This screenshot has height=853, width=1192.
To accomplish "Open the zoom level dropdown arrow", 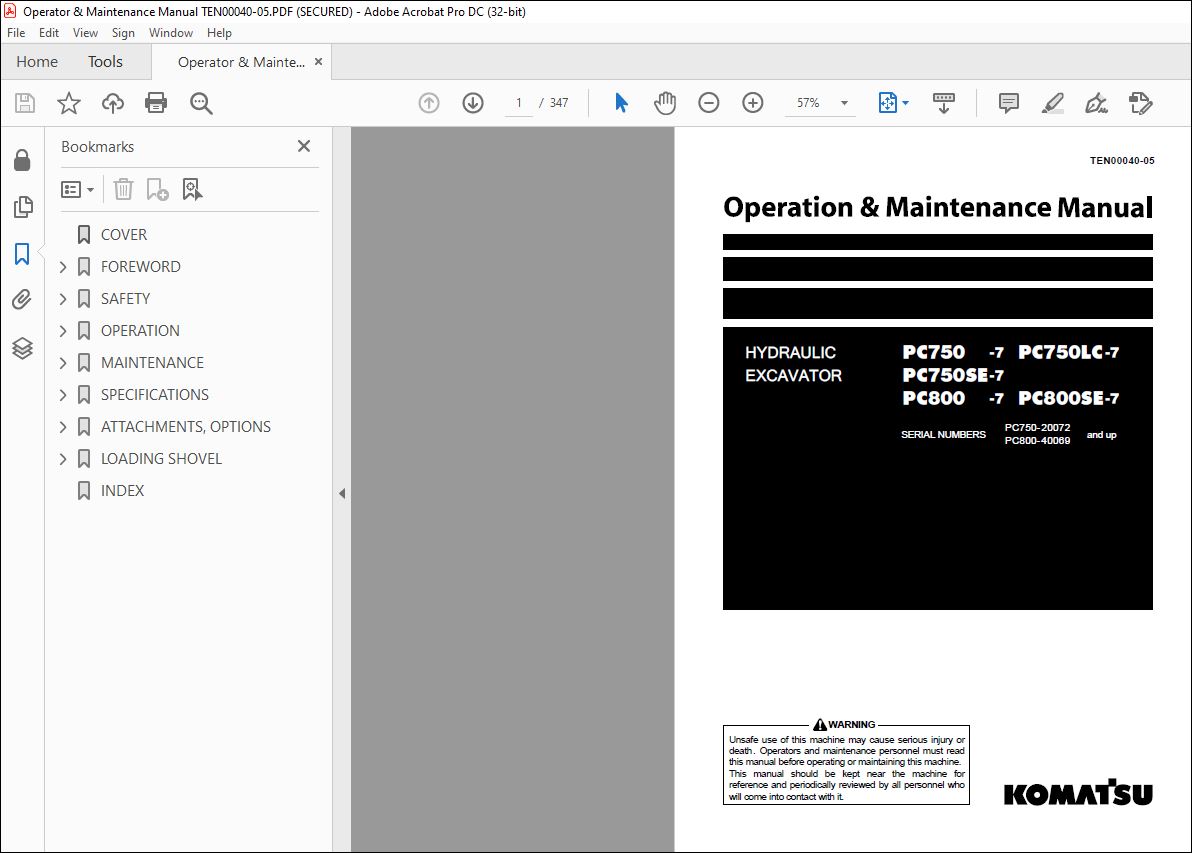I will pos(844,103).
